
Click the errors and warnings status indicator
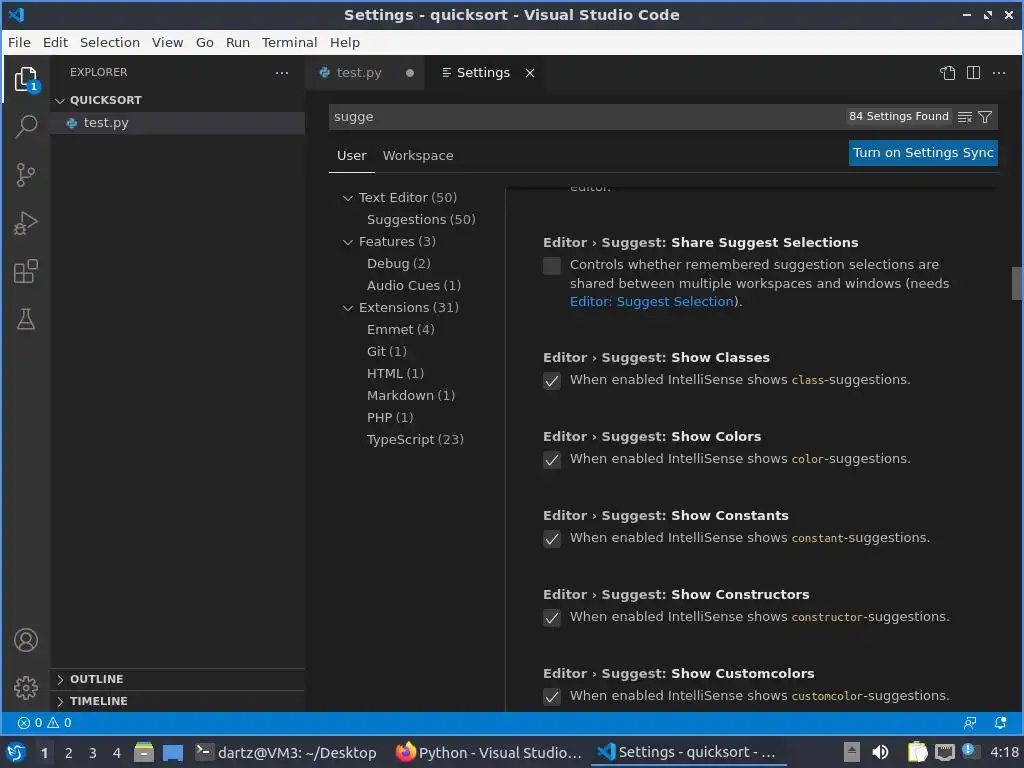pos(44,722)
